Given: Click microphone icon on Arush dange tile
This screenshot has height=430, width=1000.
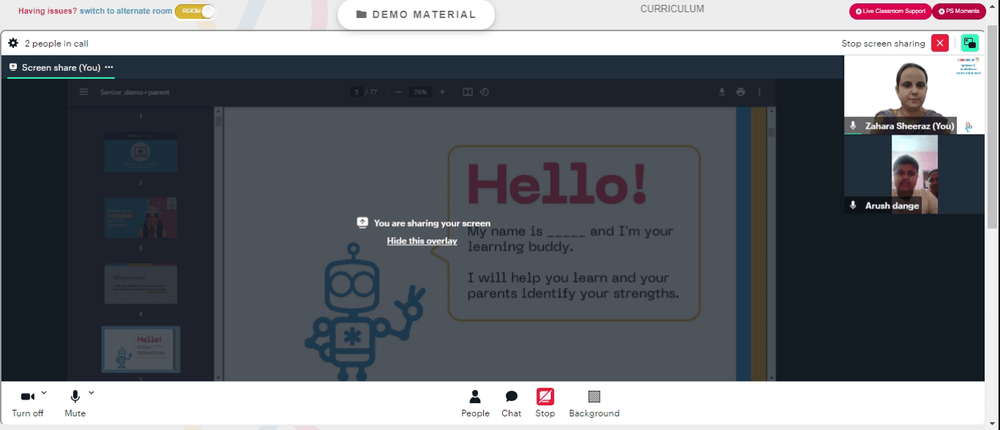Looking at the screenshot, I should 853,205.
